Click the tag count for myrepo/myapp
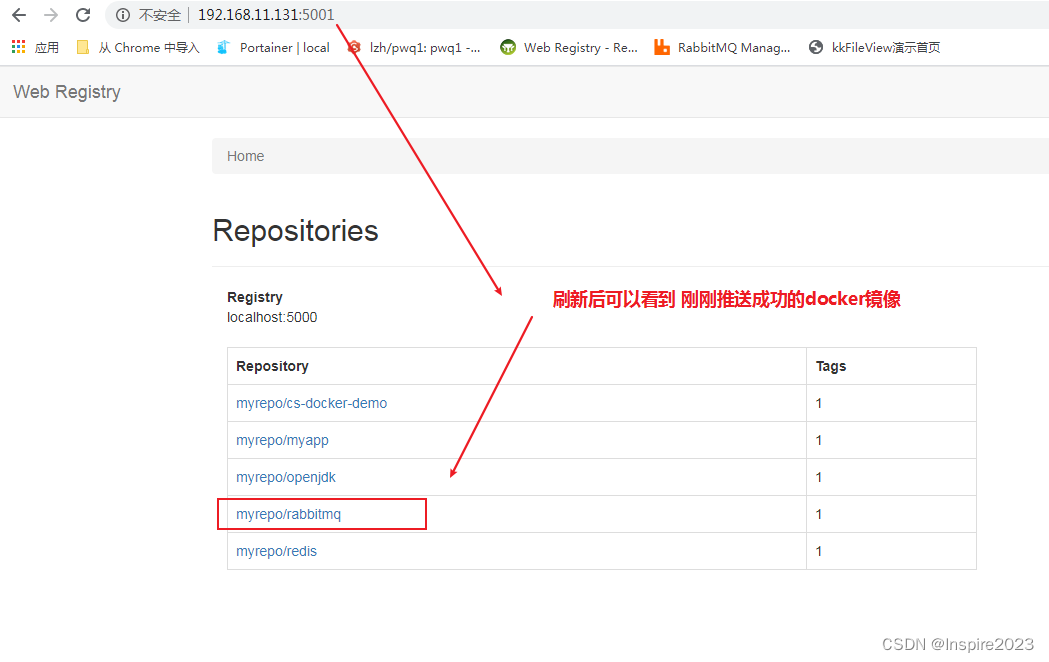The width and height of the screenshot is (1049, 662). pyautogui.click(x=819, y=440)
